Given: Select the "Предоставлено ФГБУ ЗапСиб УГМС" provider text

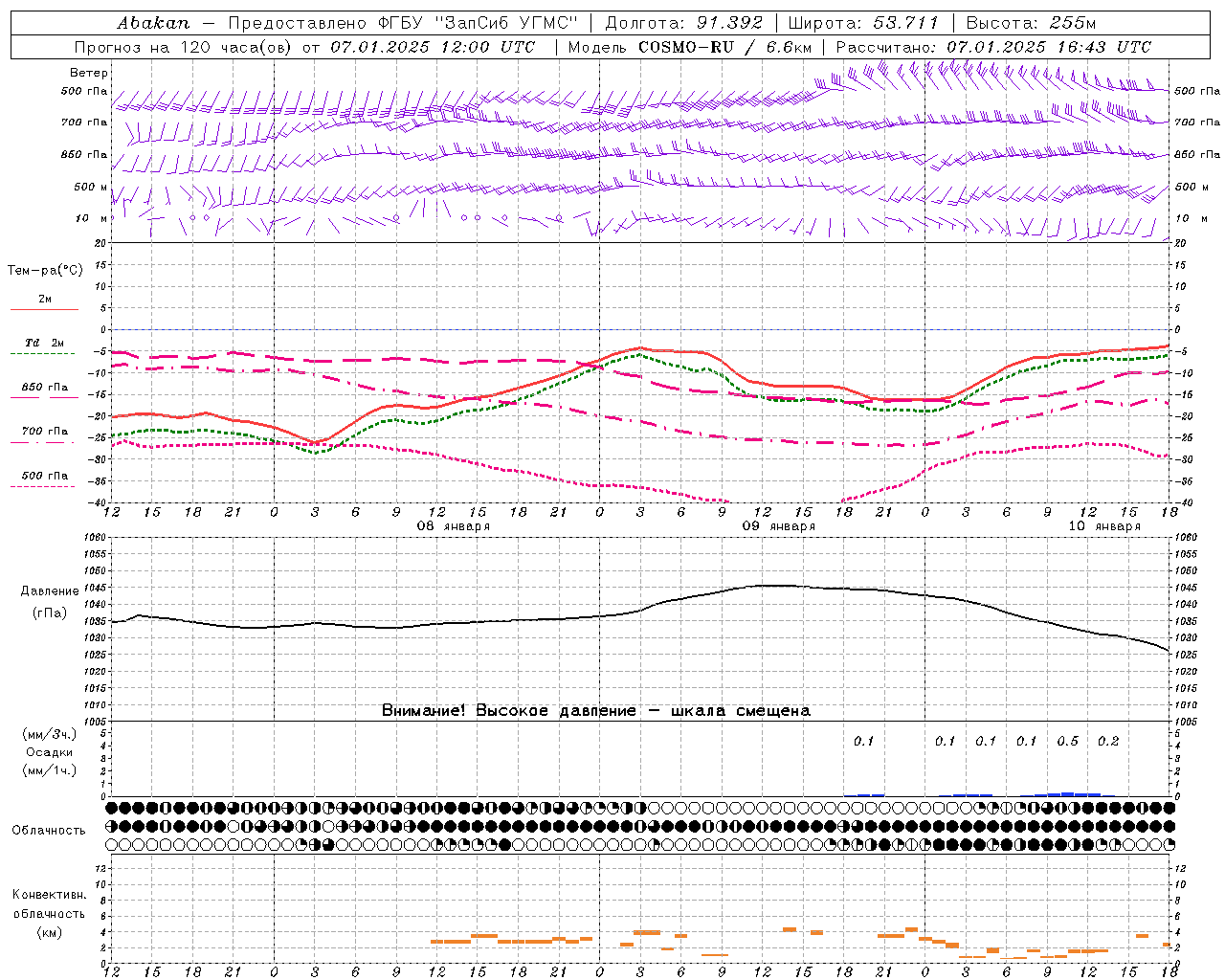Looking at the screenshot, I should click(x=403, y=23).
